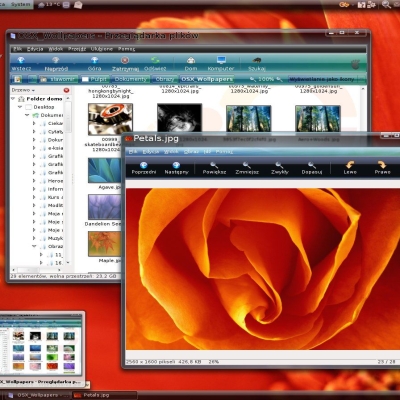This screenshot has width=400, height=400.
Task: Open the Pomoc menu in file browser
Action: click(126, 49)
